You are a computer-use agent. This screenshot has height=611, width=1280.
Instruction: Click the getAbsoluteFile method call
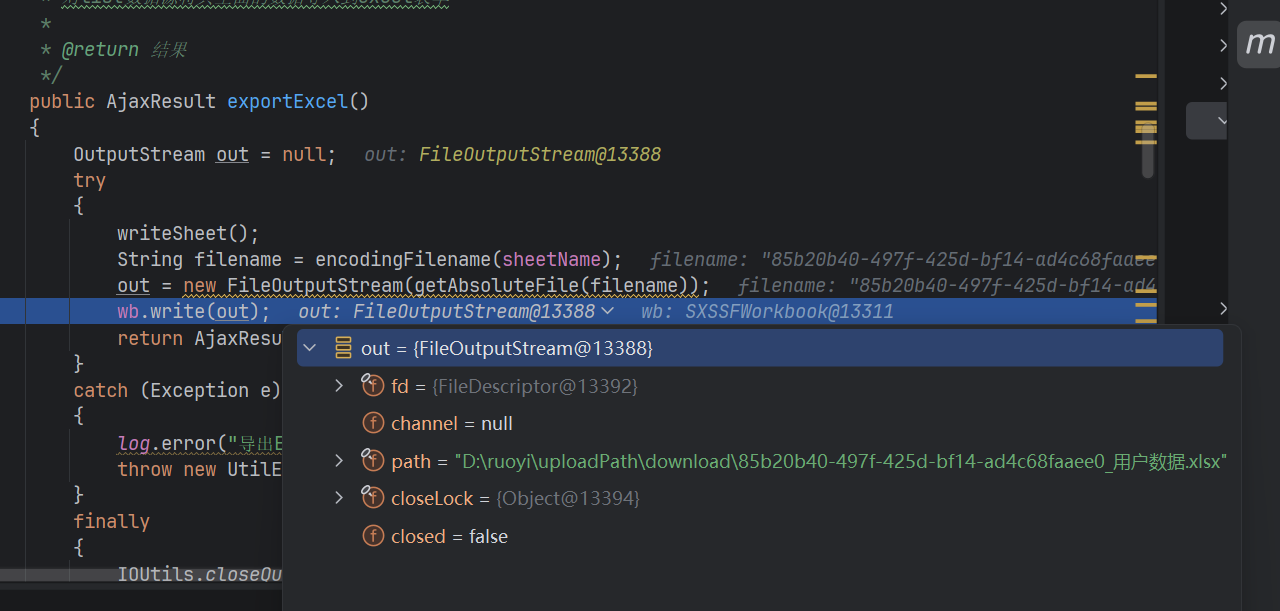click(x=496, y=287)
